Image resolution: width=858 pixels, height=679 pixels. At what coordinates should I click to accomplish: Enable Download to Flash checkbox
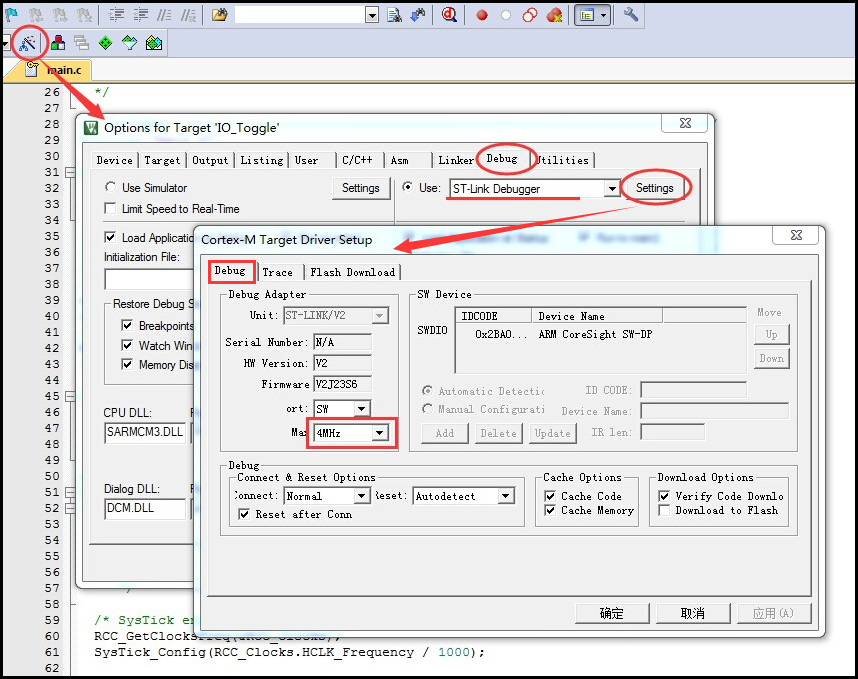[664, 510]
